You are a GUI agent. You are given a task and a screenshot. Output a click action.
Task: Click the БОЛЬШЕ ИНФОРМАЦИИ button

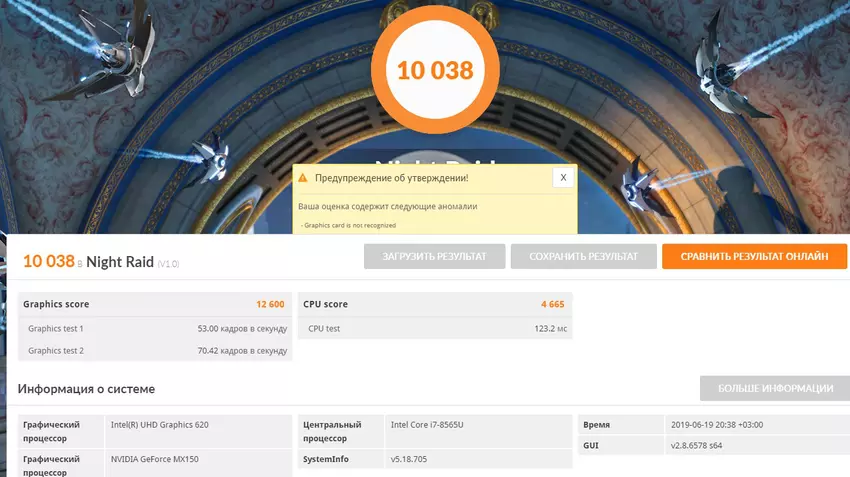point(773,389)
